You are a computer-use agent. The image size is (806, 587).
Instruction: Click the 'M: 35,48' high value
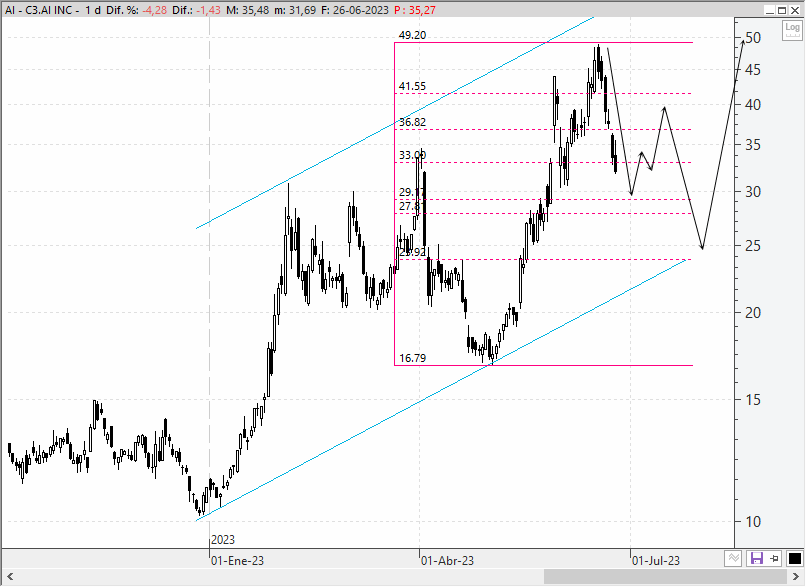pyautogui.click(x=247, y=10)
